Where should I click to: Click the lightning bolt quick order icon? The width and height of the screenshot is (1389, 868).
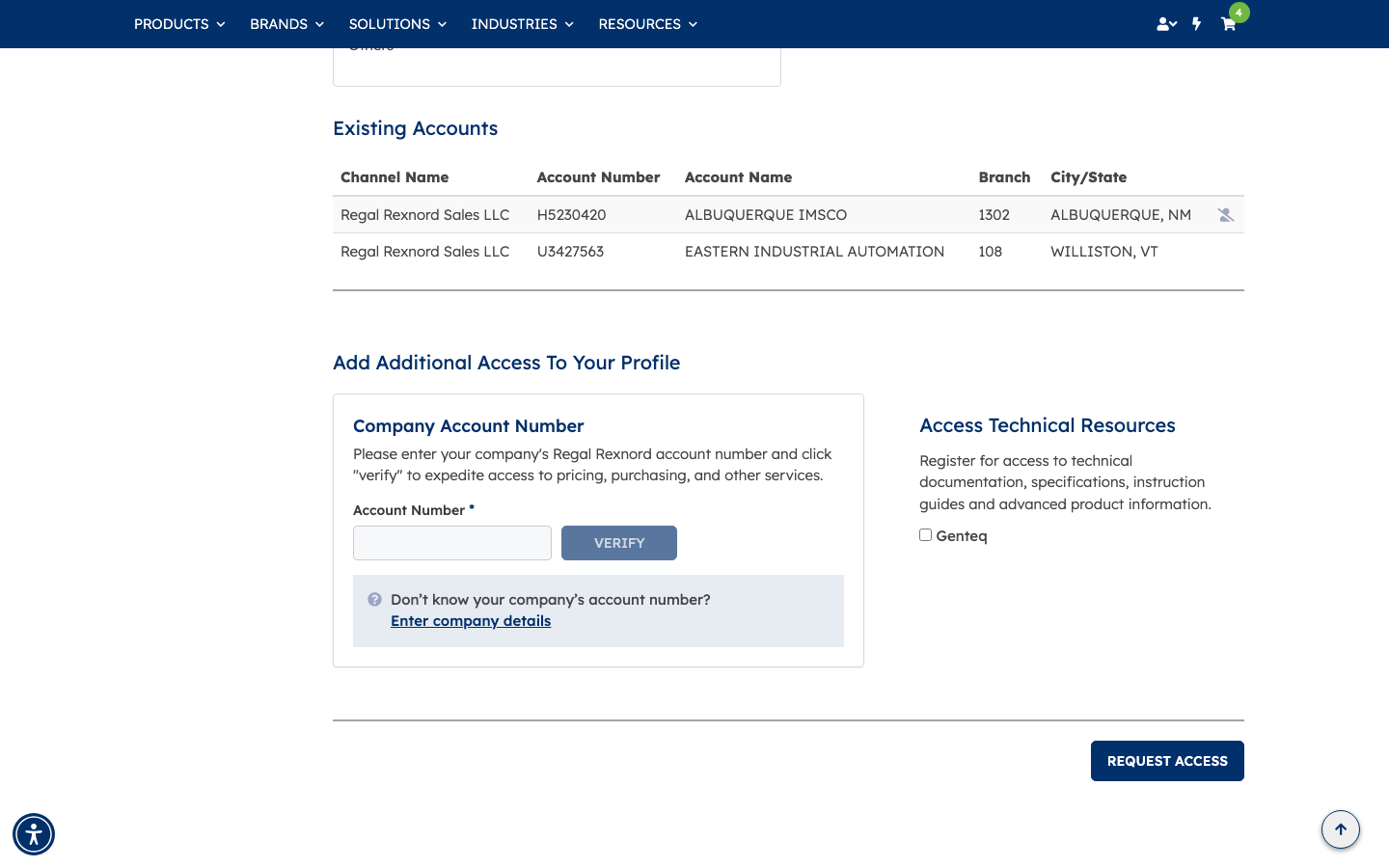click(1197, 24)
